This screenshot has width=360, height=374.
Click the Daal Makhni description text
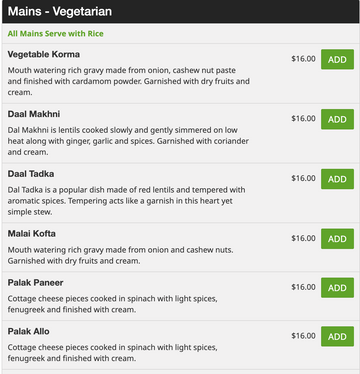[x=128, y=141]
